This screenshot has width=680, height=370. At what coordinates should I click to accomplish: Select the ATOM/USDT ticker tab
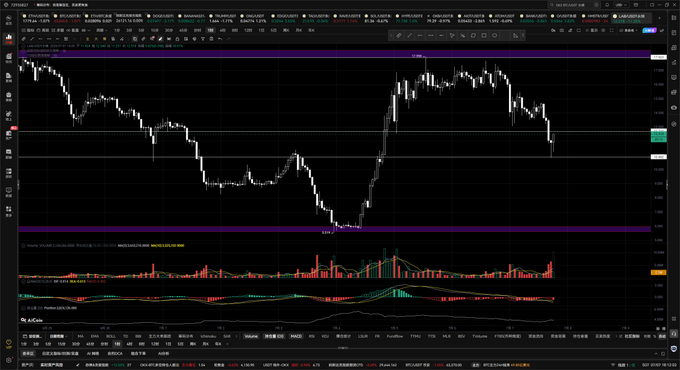tap(502, 18)
